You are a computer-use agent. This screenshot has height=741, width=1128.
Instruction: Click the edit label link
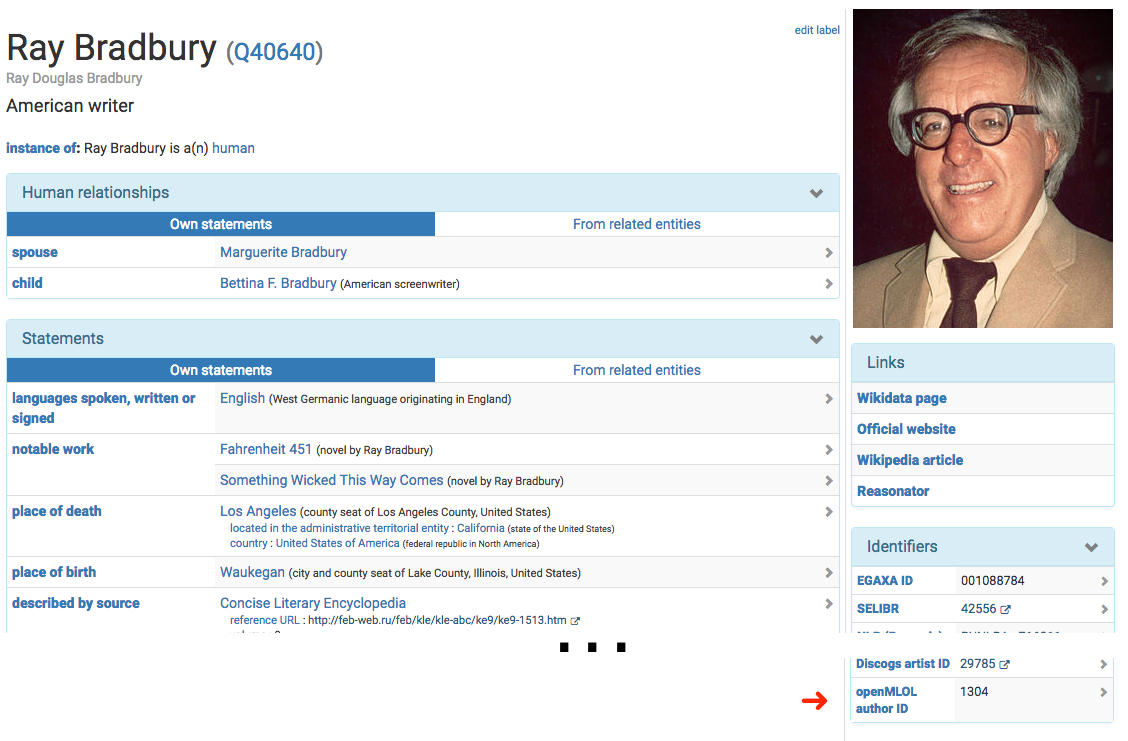pyautogui.click(x=817, y=30)
